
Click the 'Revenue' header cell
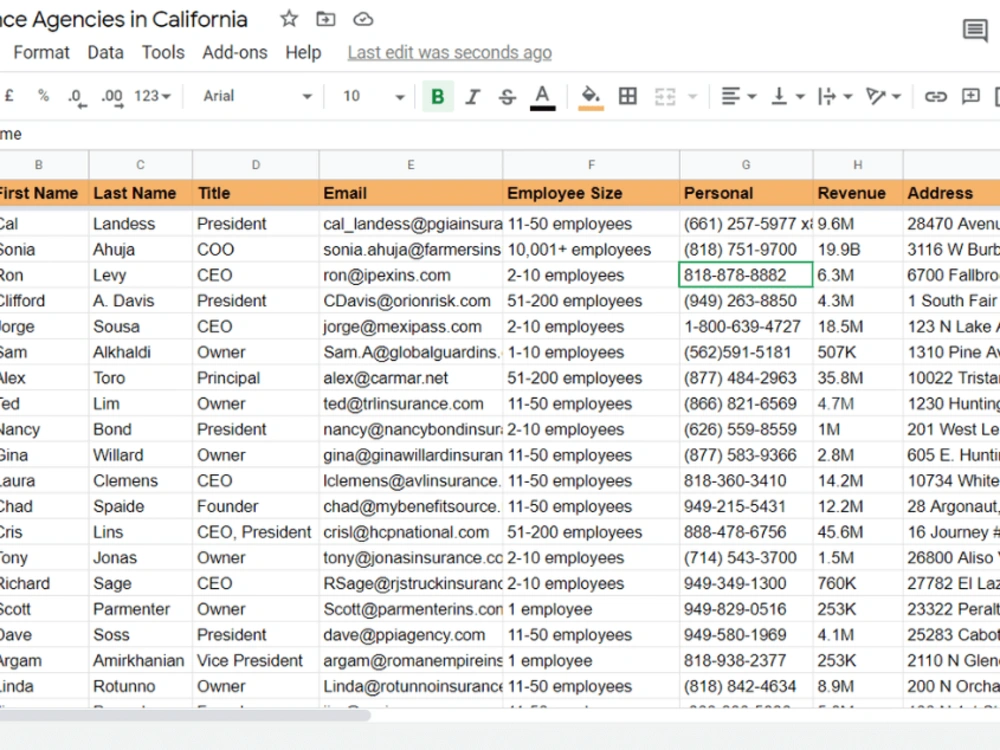(858, 193)
